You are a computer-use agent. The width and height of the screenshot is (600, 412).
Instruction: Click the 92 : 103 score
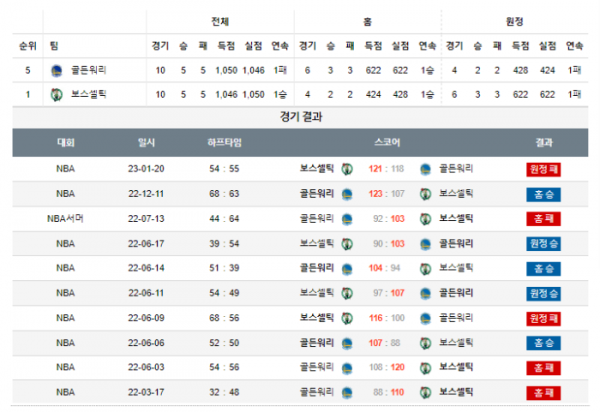(388, 218)
